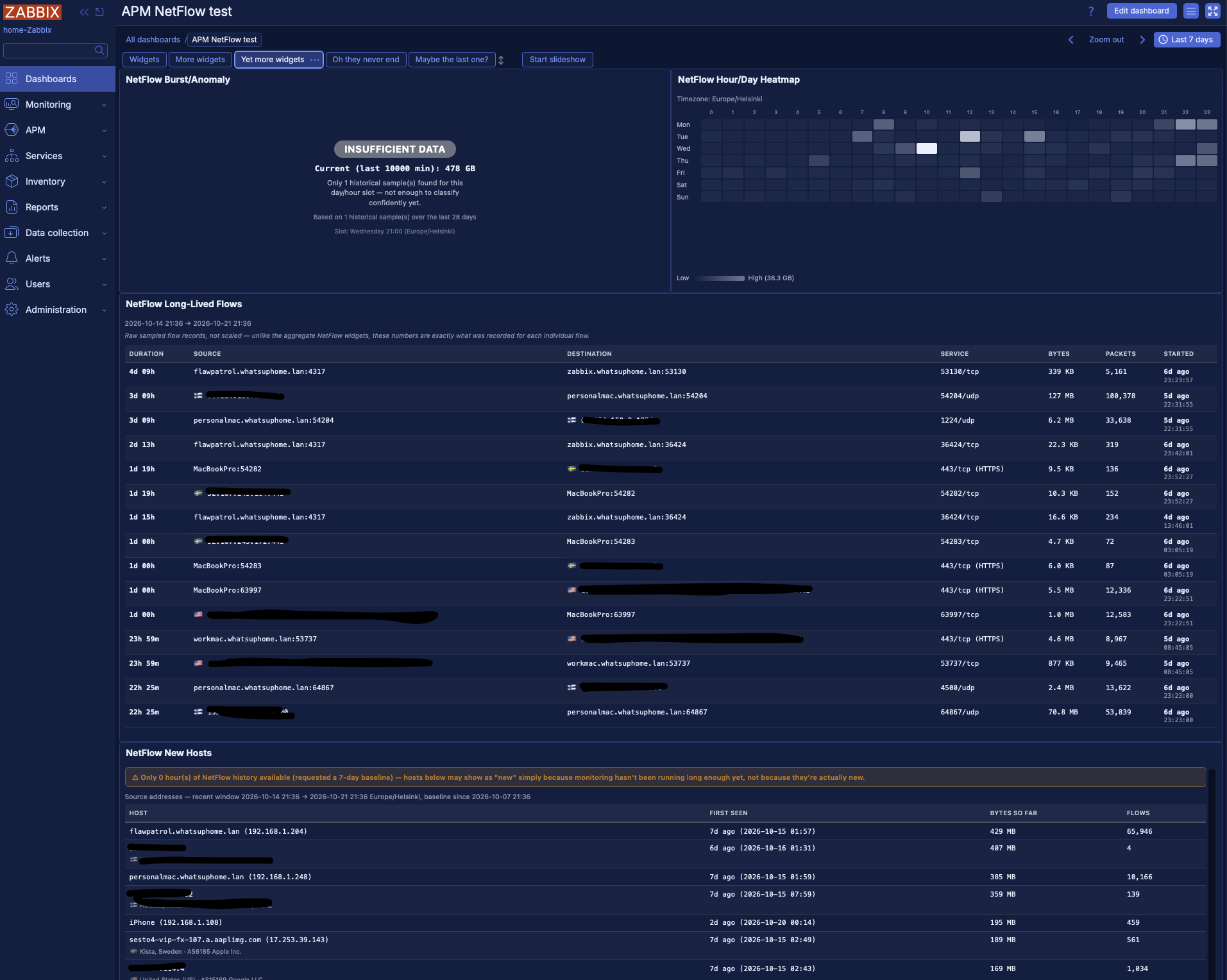Click the SOURCE column header in Long-Lived Flows

tap(207, 354)
